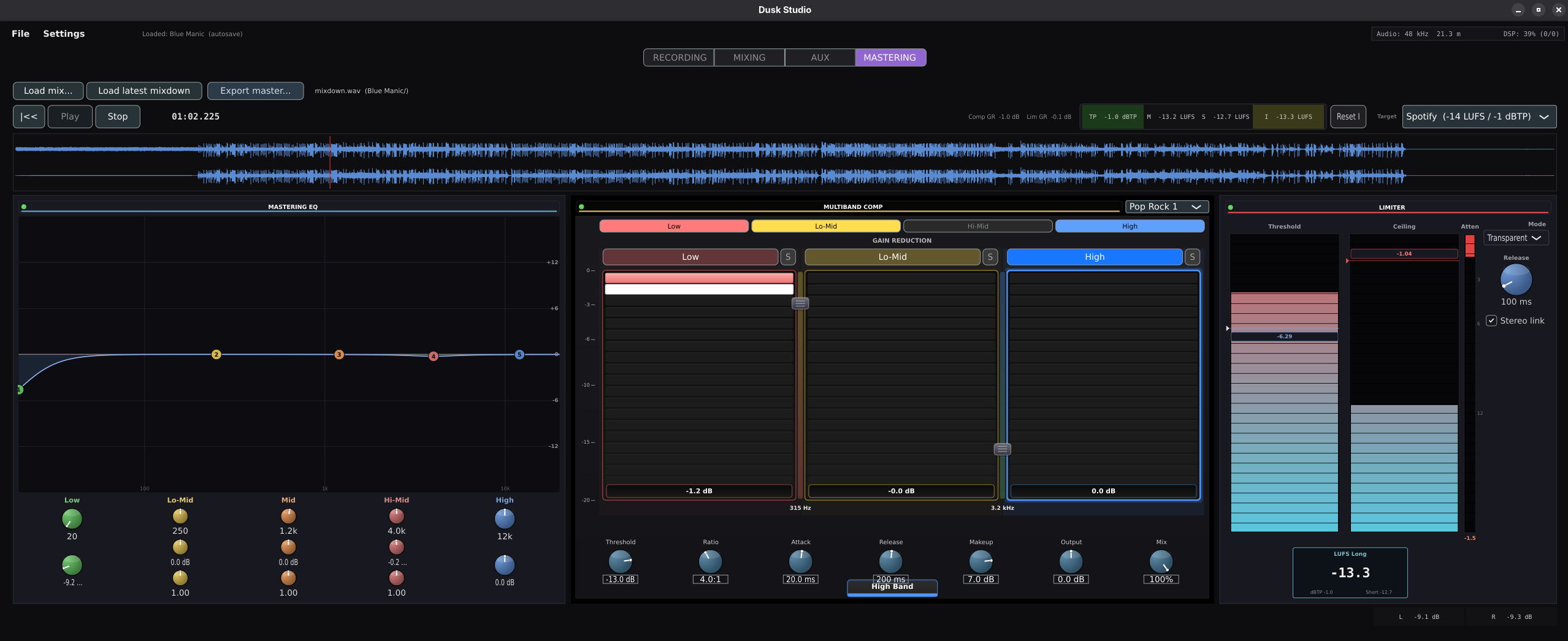Click the limiter Threshold -6.29 slider handle
This screenshot has width=1568, height=641.
click(x=1284, y=336)
